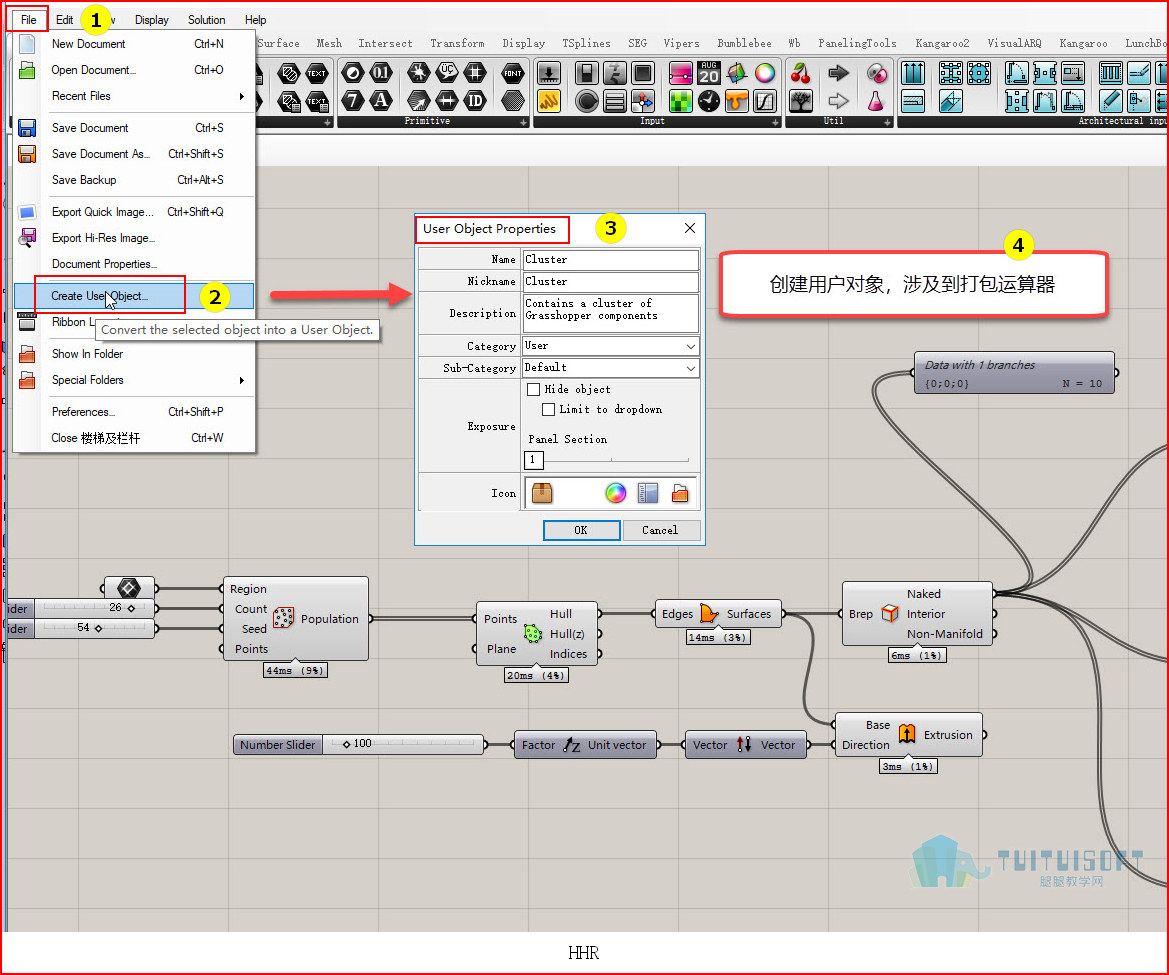
Task: Choose Save Document As from File menu
Action: (x=134, y=154)
